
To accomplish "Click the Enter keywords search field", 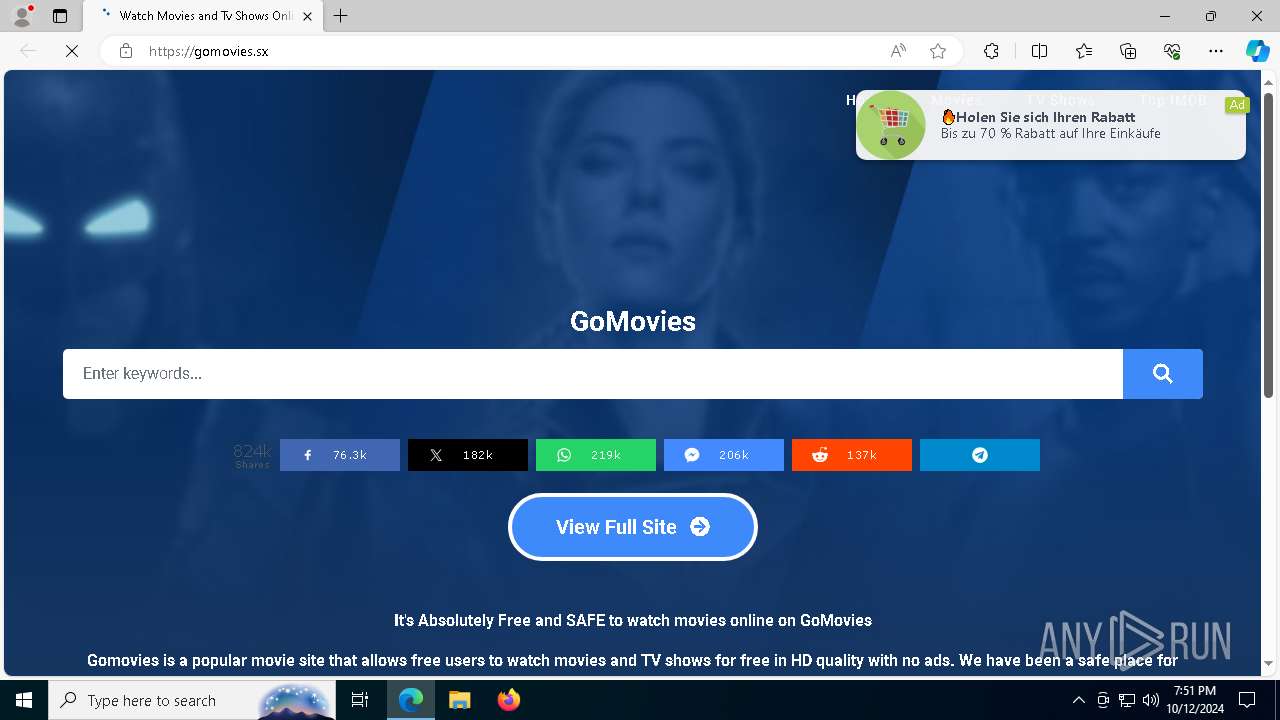I will click(x=593, y=374).
